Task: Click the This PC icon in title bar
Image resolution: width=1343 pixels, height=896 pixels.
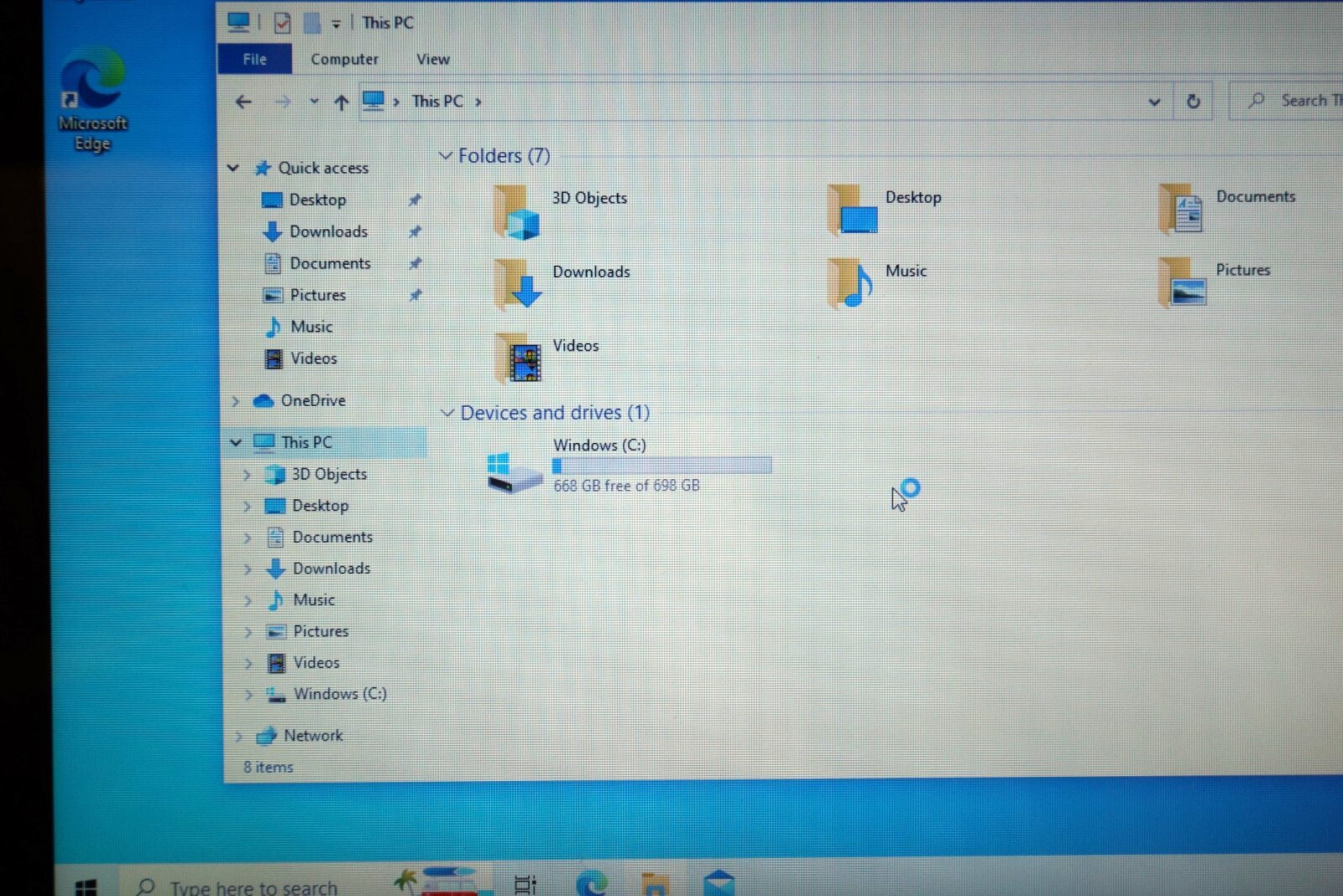Action: point(239,22)
